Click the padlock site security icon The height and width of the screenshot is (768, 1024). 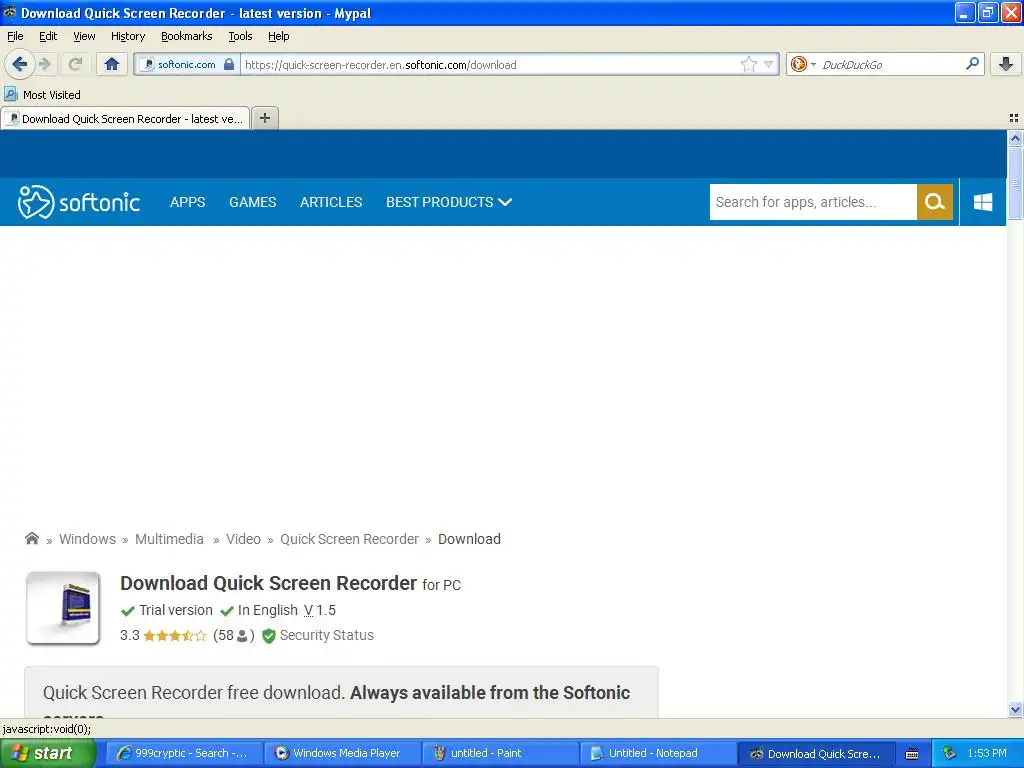coord(229,64)
